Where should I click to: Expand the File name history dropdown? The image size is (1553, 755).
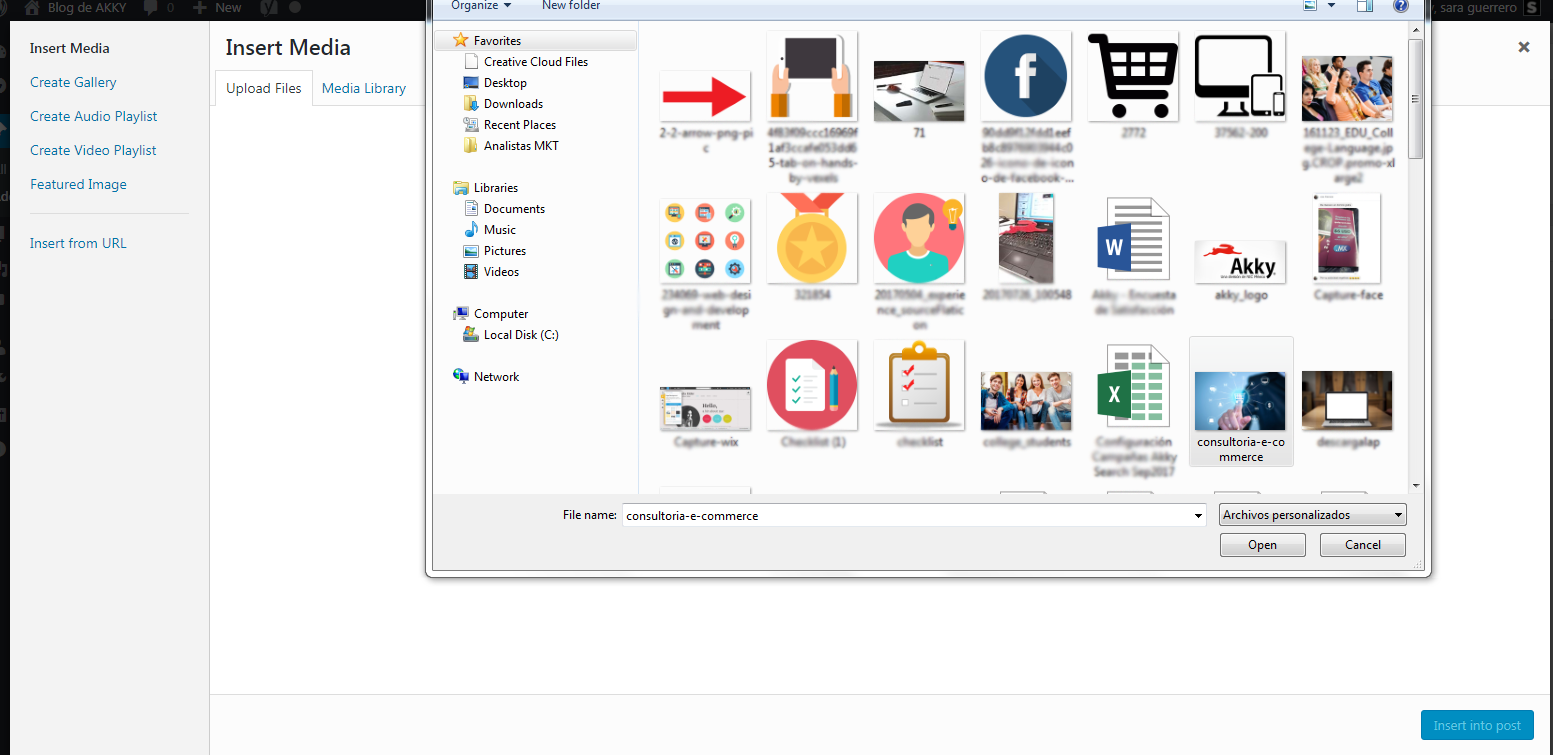[x=1198, y=516]
